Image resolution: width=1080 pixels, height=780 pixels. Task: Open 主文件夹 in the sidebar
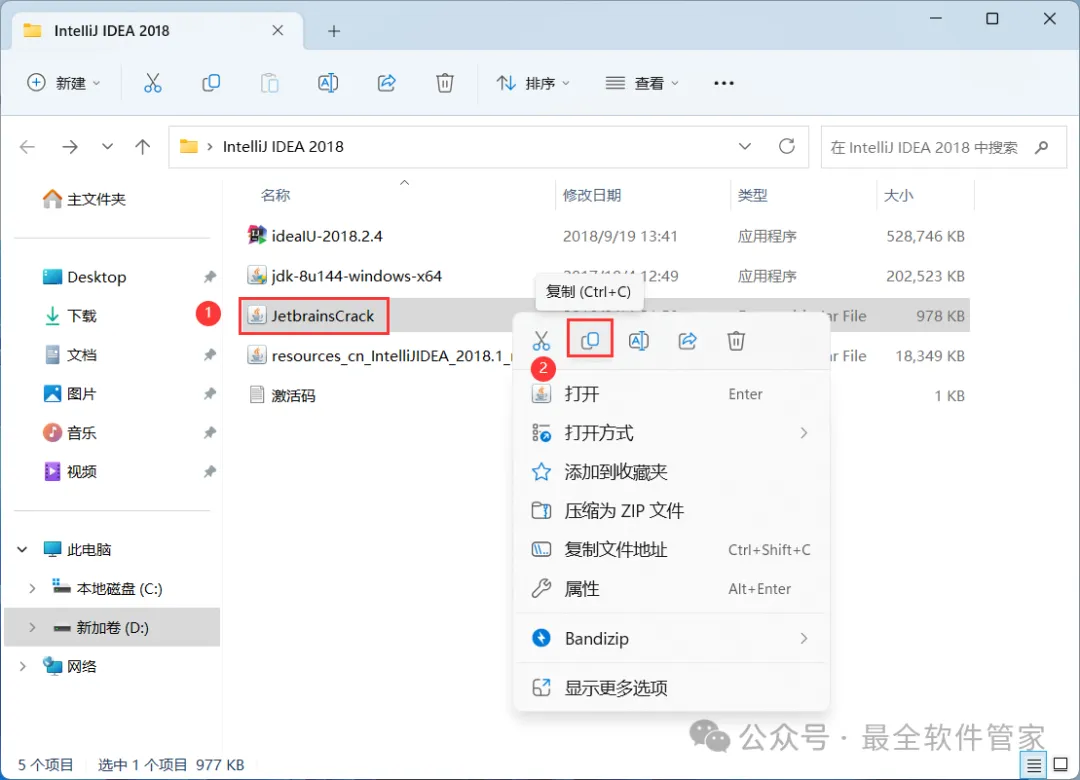(x=84, y=199)
